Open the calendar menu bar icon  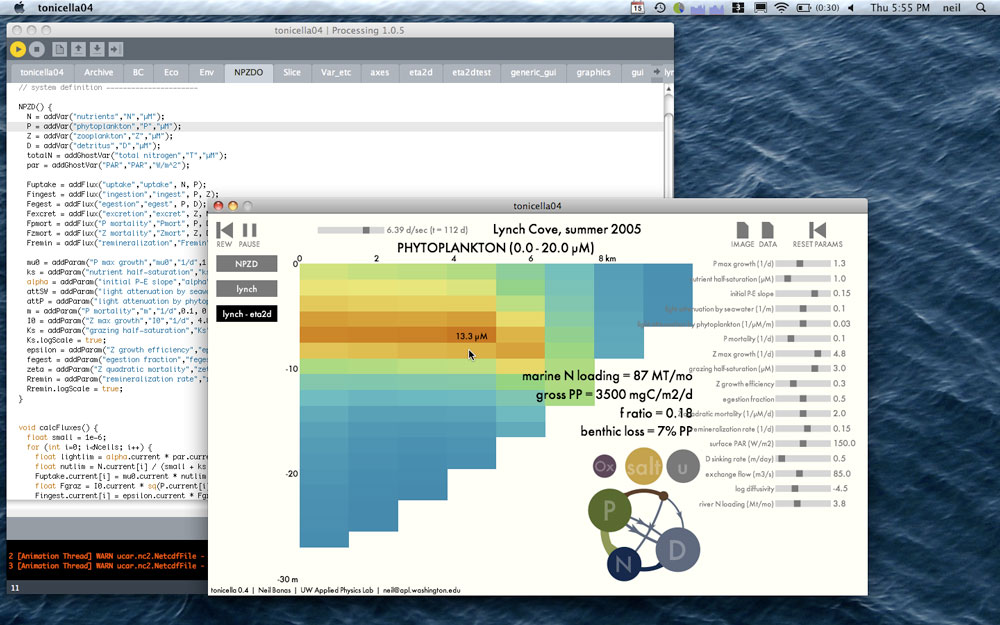pos(637,8)
